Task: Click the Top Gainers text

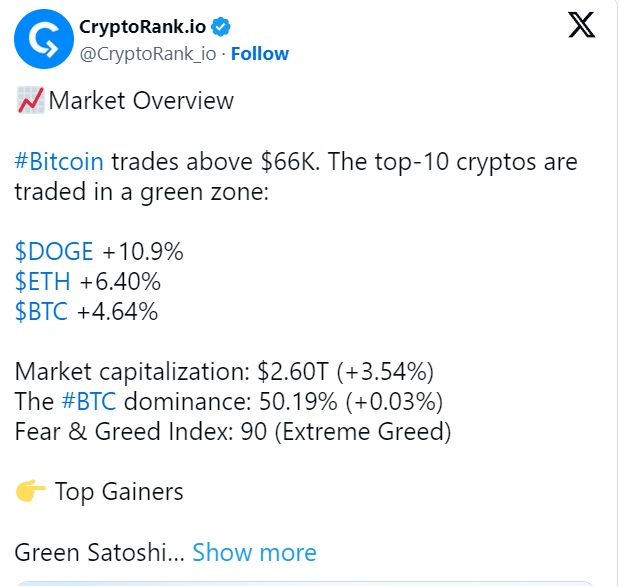Action: coord(119,492)
